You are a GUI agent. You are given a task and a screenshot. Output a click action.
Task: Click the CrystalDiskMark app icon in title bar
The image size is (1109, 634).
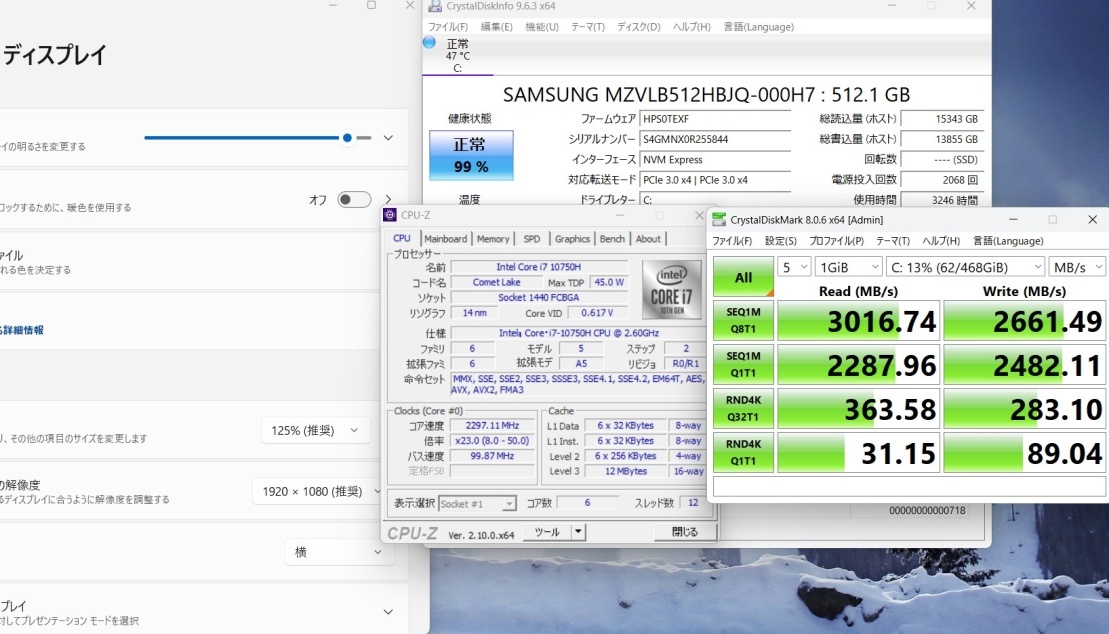point(719,220)
